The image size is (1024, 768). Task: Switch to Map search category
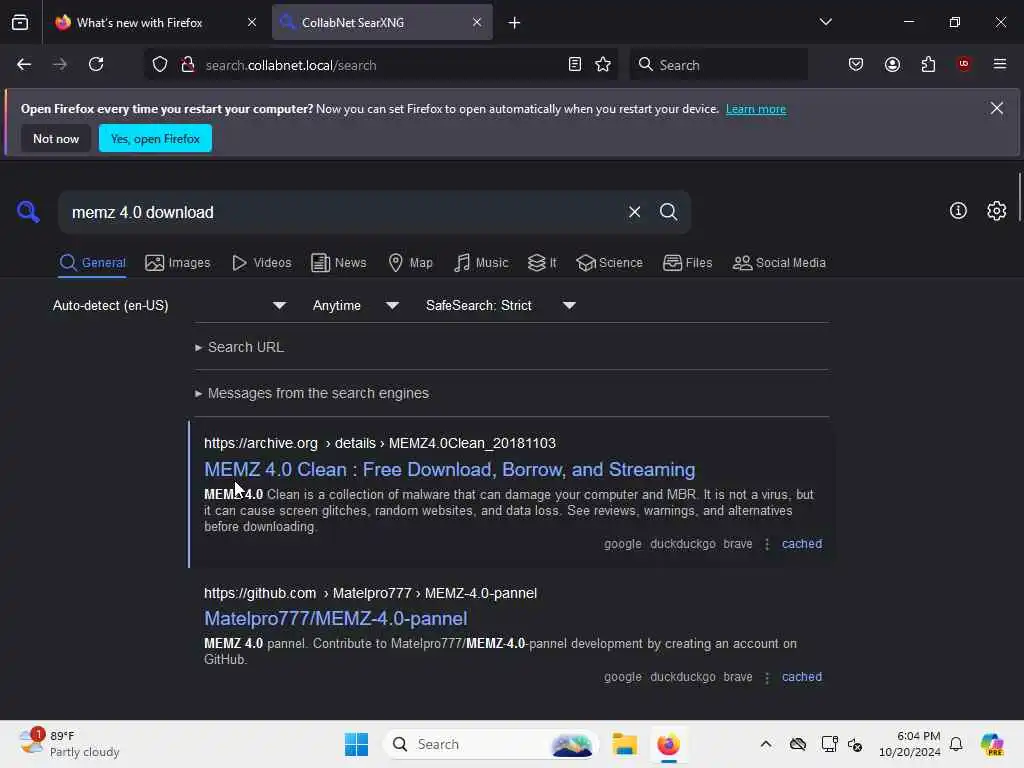tap(411, 263)
